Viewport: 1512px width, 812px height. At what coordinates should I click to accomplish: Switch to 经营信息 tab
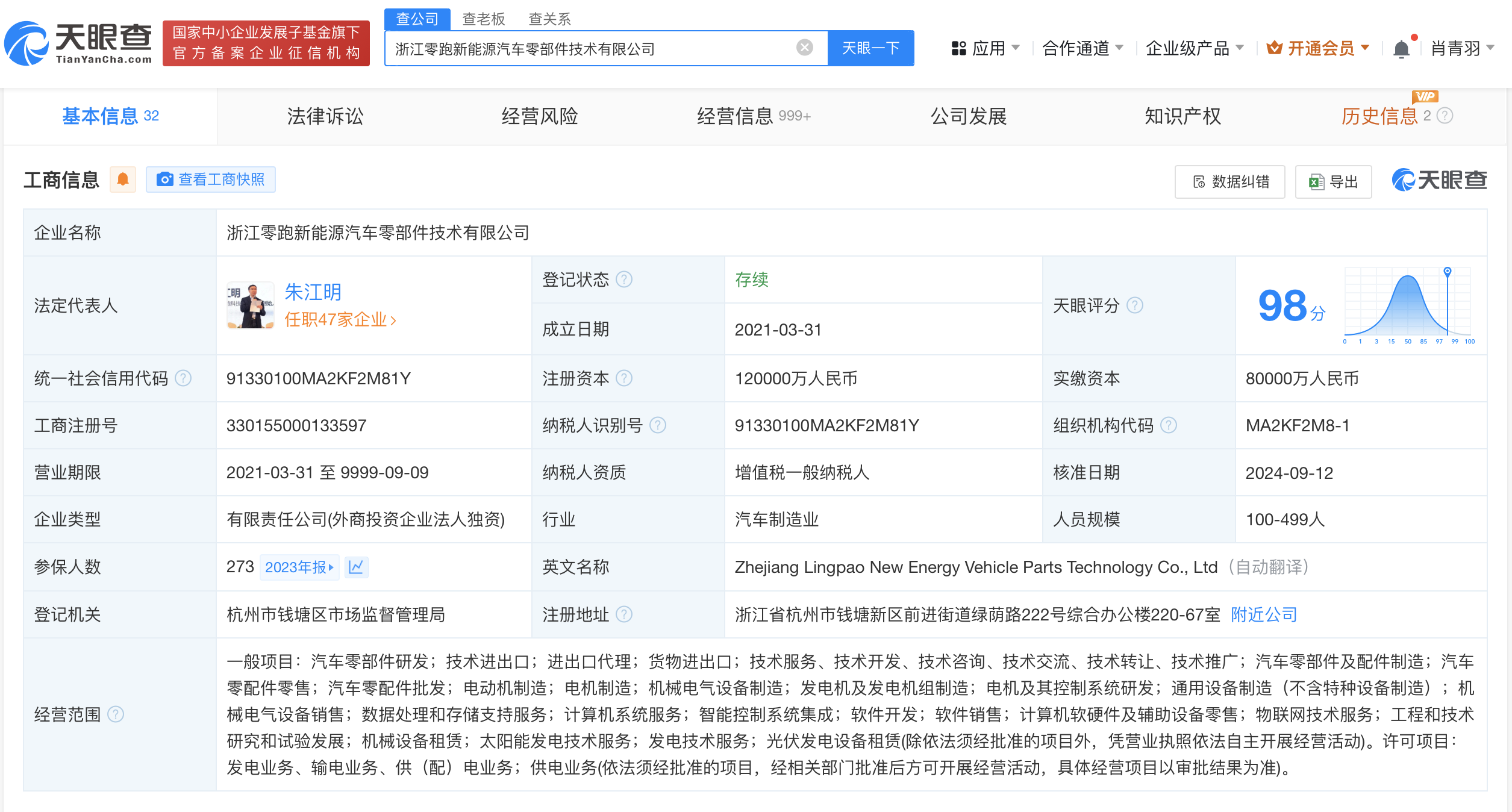click(x=754, y=116)
